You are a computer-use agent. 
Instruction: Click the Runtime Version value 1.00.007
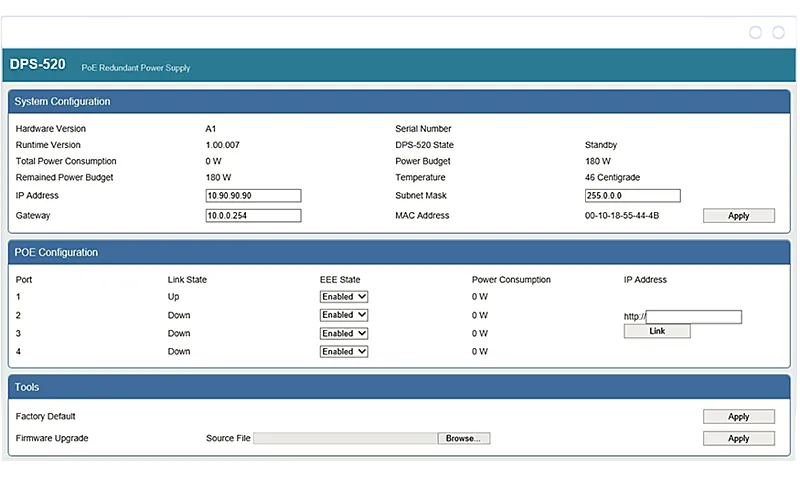tap(222, 145)
